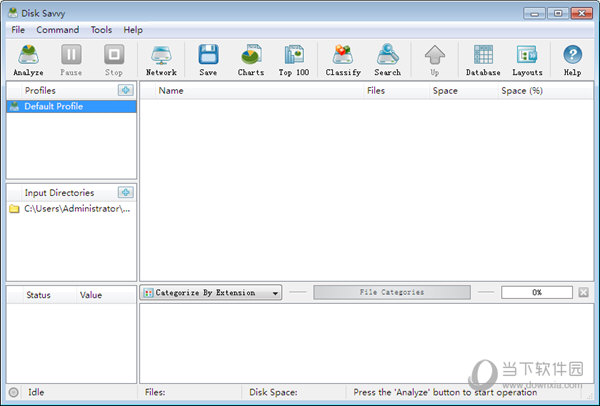
Task: Open the Network scan tool
Action: tap(161, 60)
